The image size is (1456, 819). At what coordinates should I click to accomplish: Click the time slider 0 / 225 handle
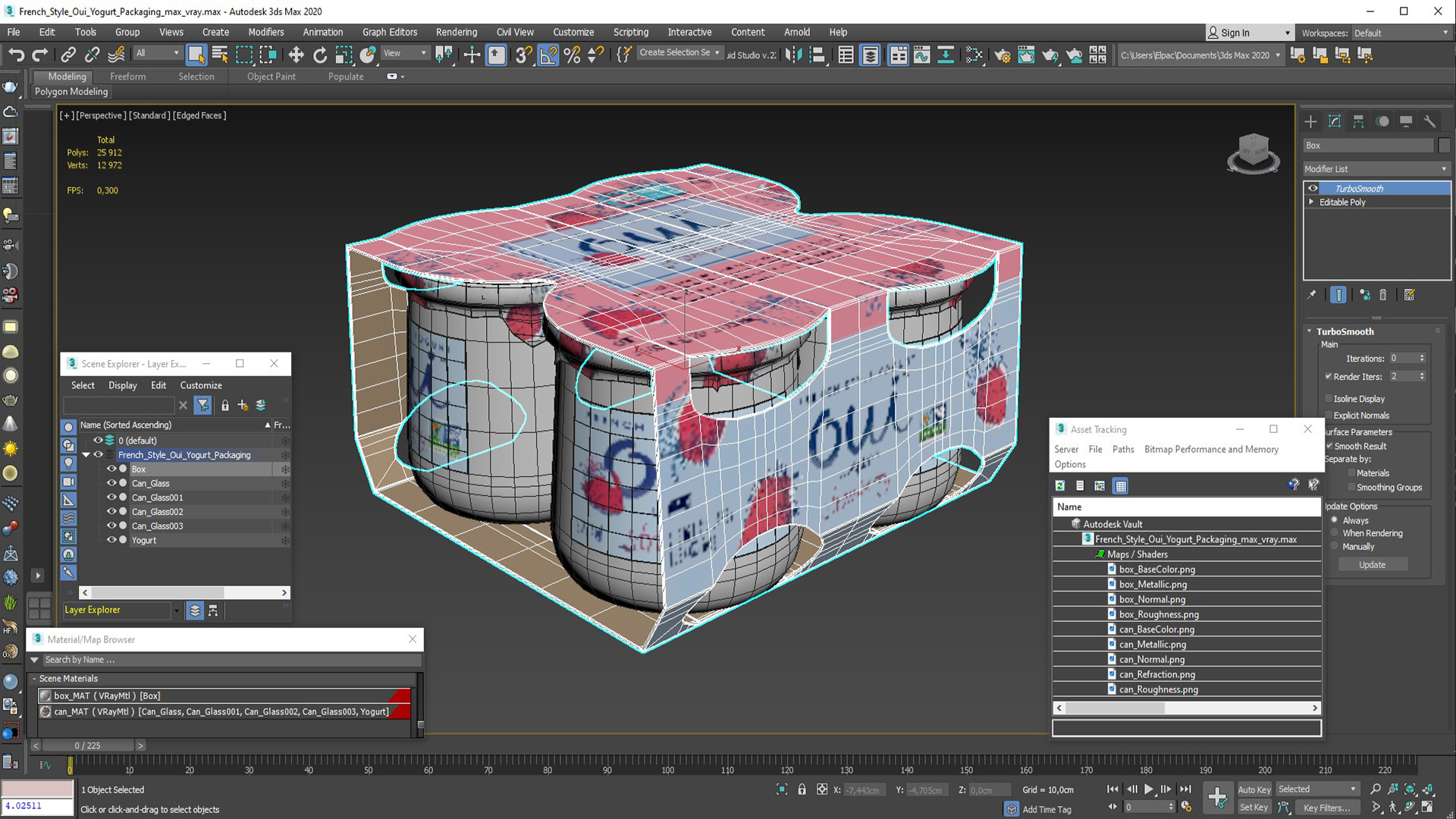click(x=88, y=746)
